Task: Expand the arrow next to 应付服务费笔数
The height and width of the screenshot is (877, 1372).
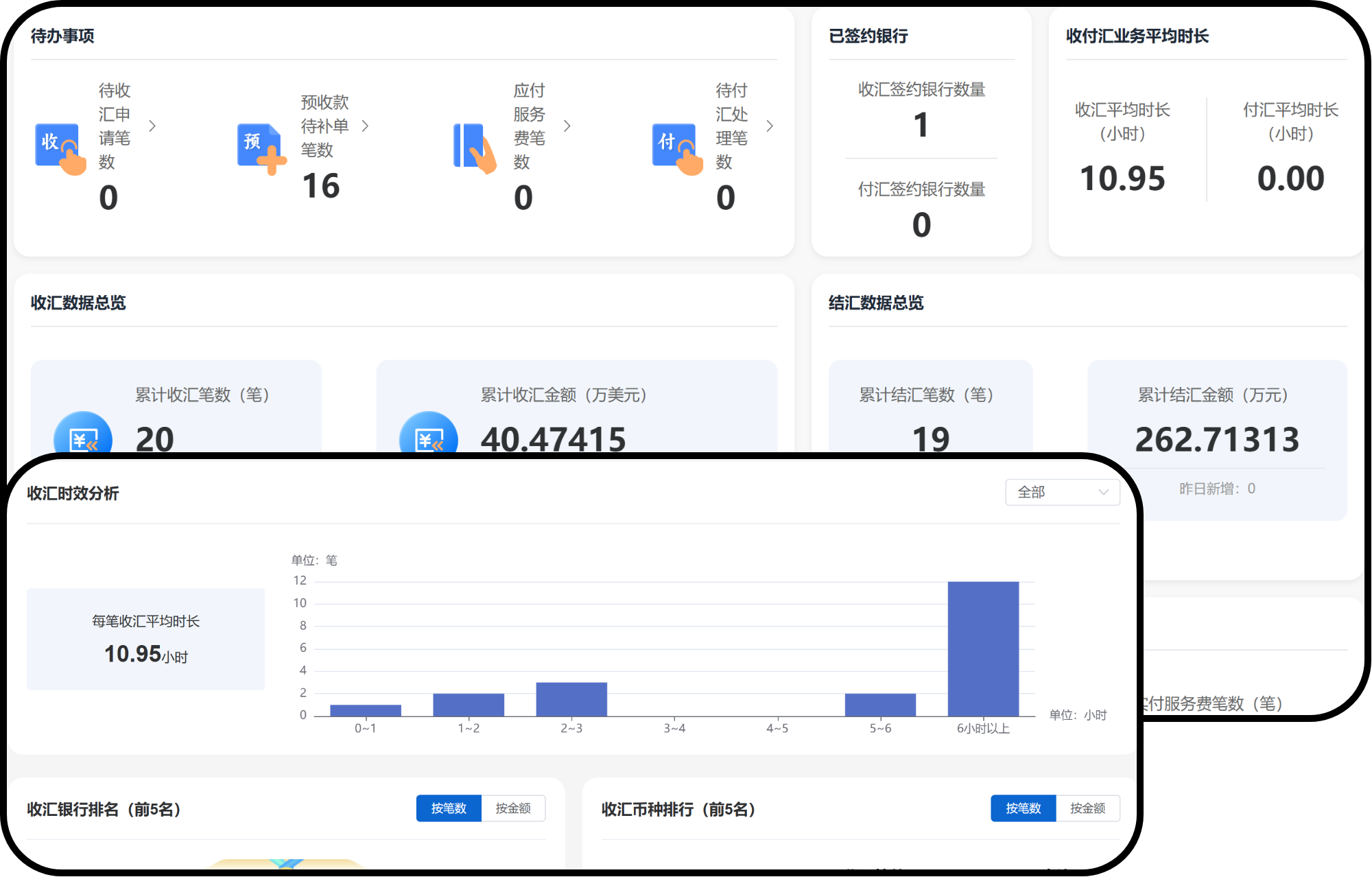Action: coord(567,126)
